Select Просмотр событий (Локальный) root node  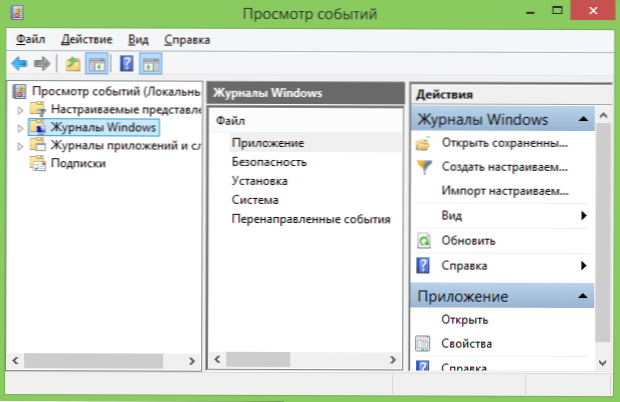[116, 91]
